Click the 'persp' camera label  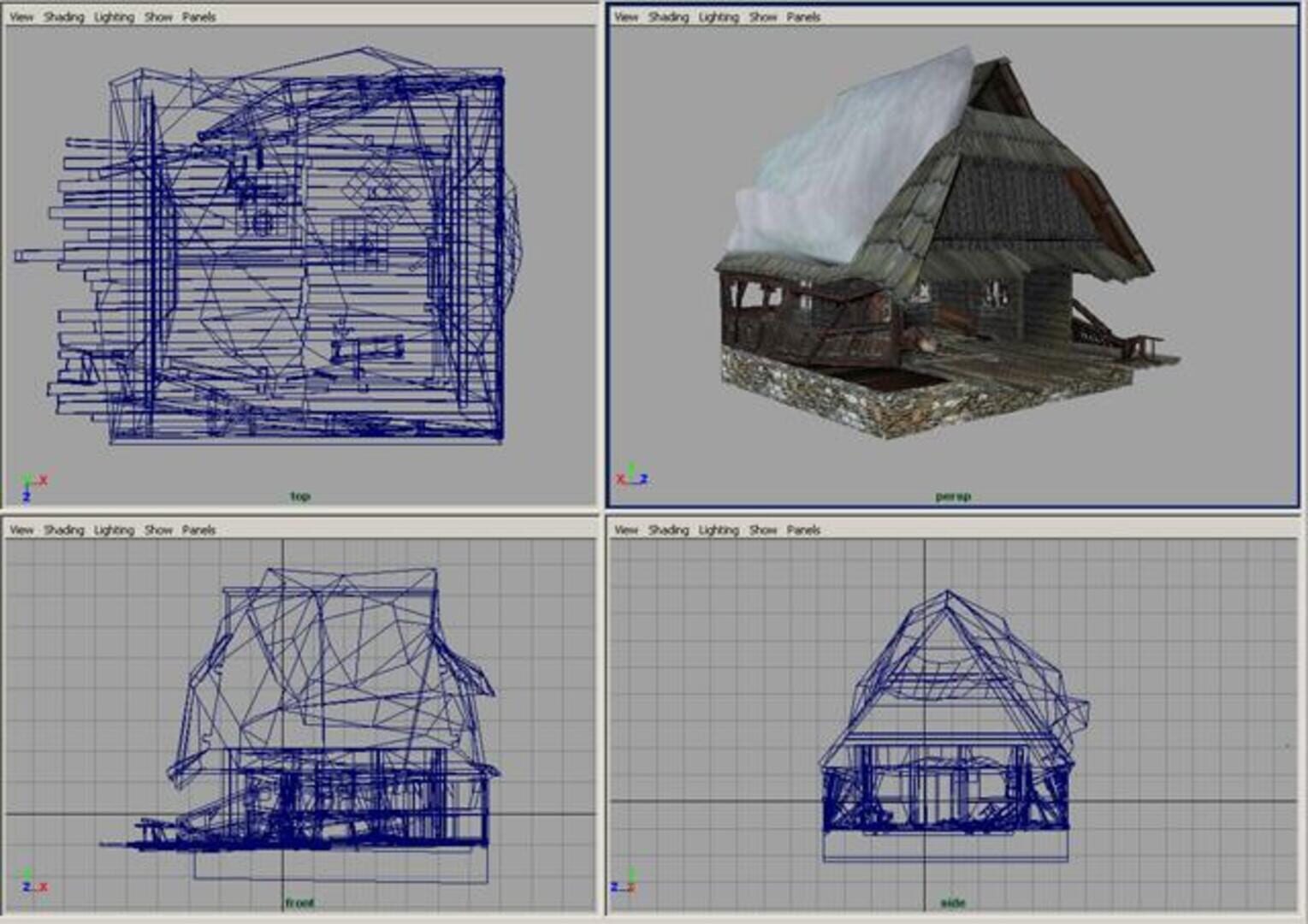pos(953,496)
